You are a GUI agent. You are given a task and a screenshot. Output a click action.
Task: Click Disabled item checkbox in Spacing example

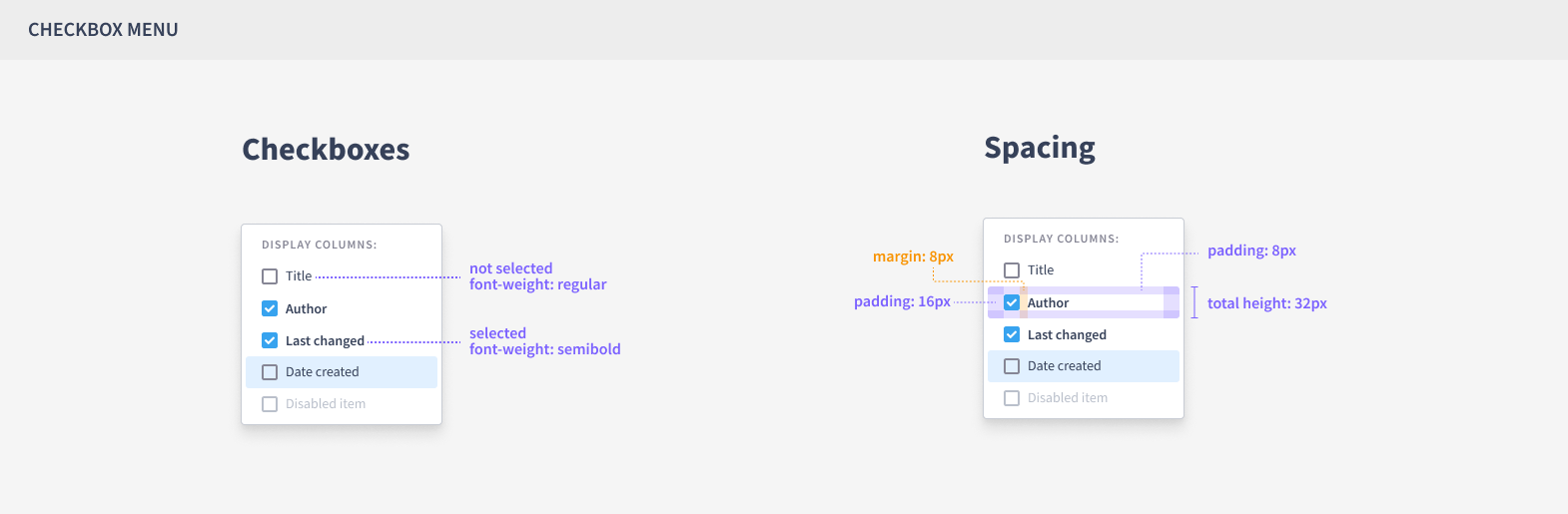point(1012,398)
